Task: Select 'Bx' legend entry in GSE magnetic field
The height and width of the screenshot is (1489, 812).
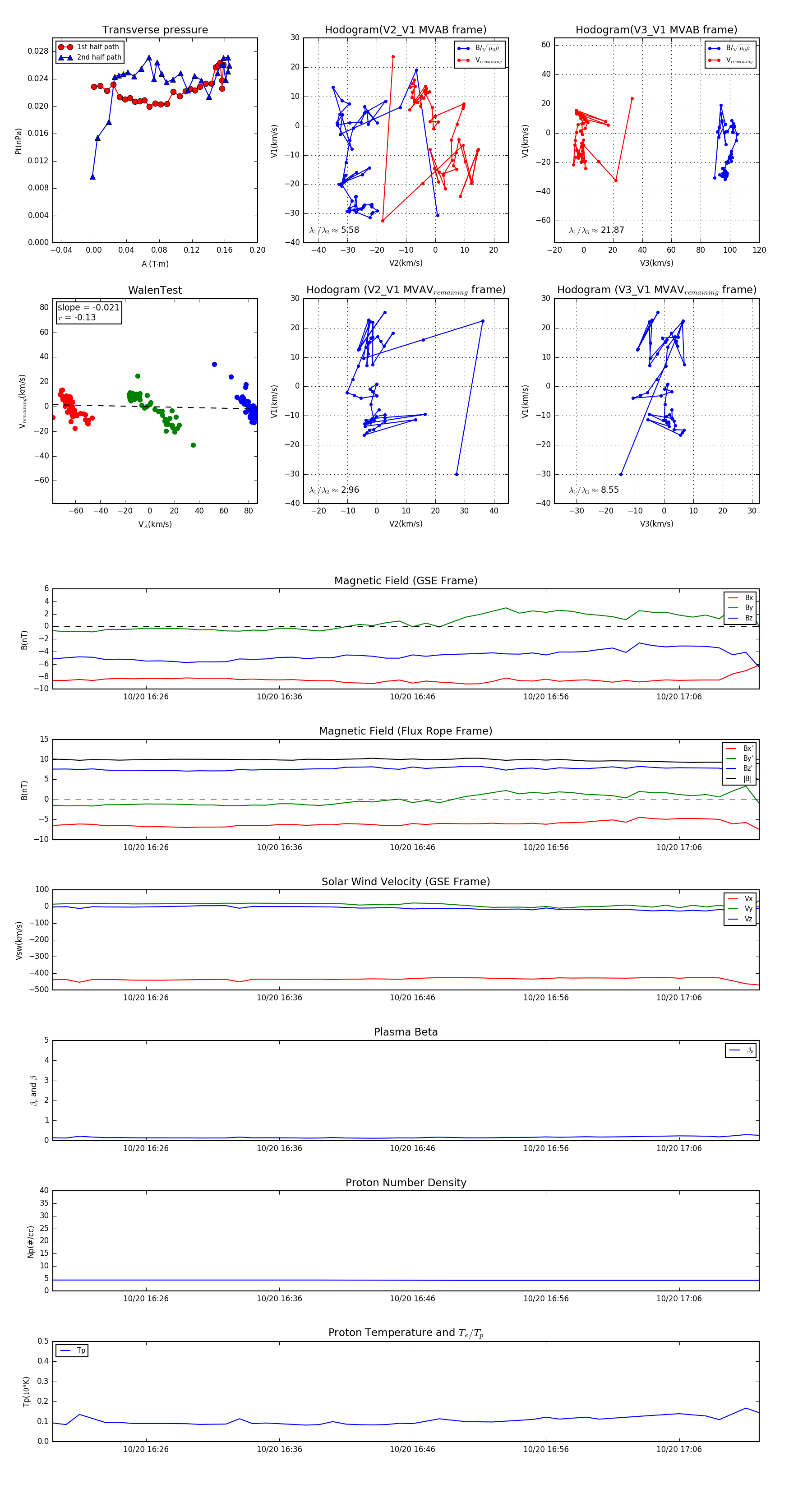Action: [x=740, y=598]
